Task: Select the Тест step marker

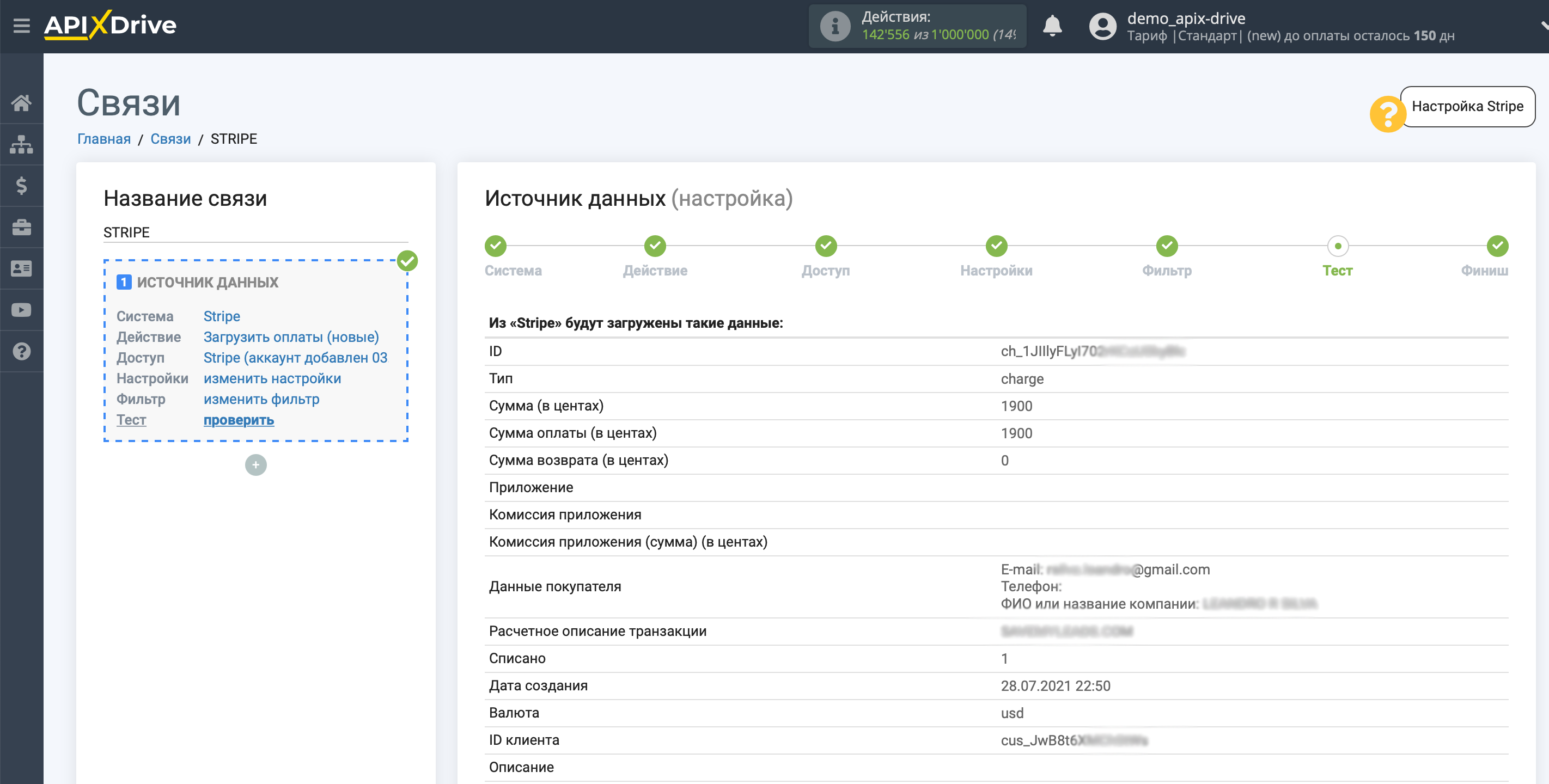Action: coord(1338,246)
